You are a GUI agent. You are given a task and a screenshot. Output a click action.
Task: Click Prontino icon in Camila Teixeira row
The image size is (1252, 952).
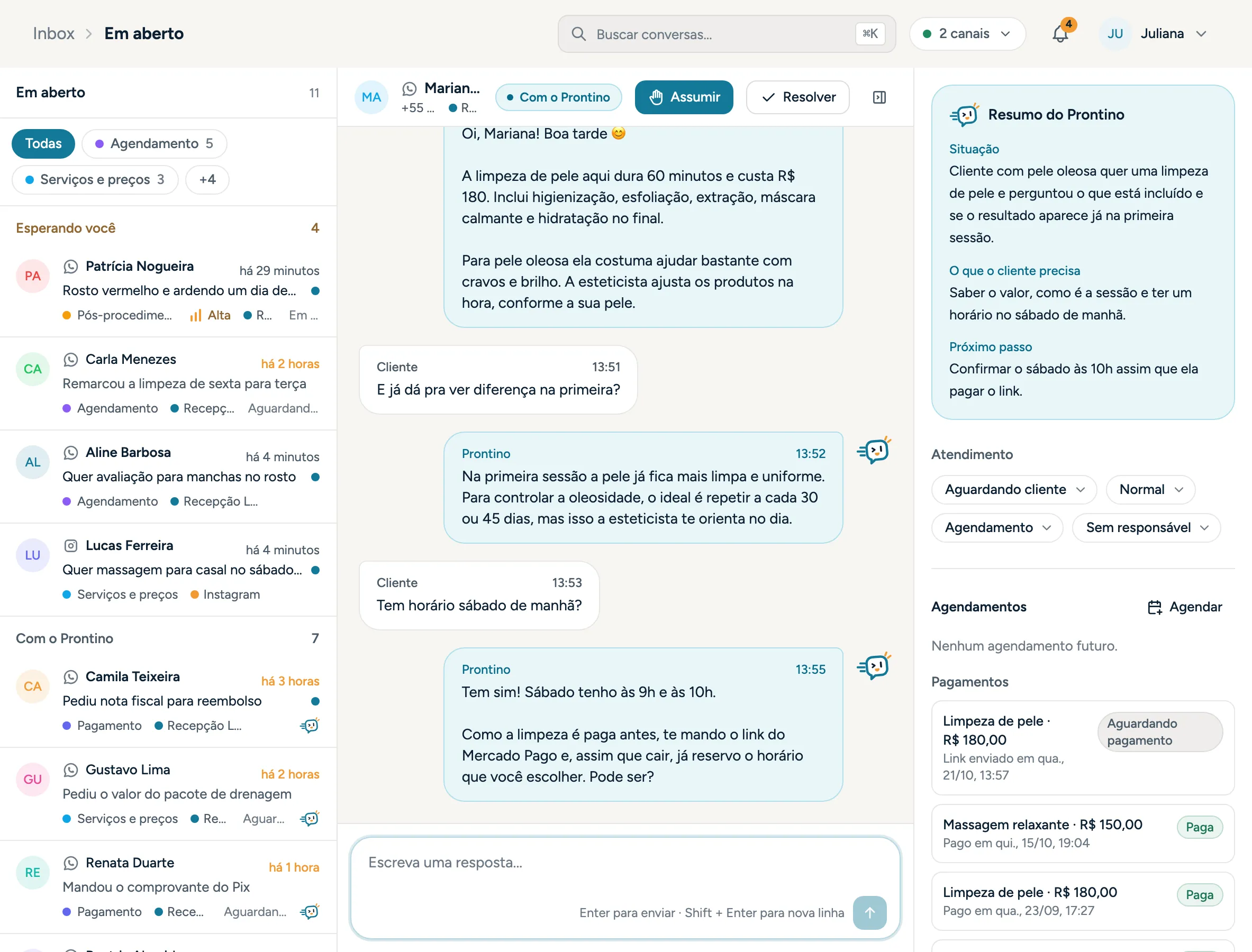coord(310,725)
